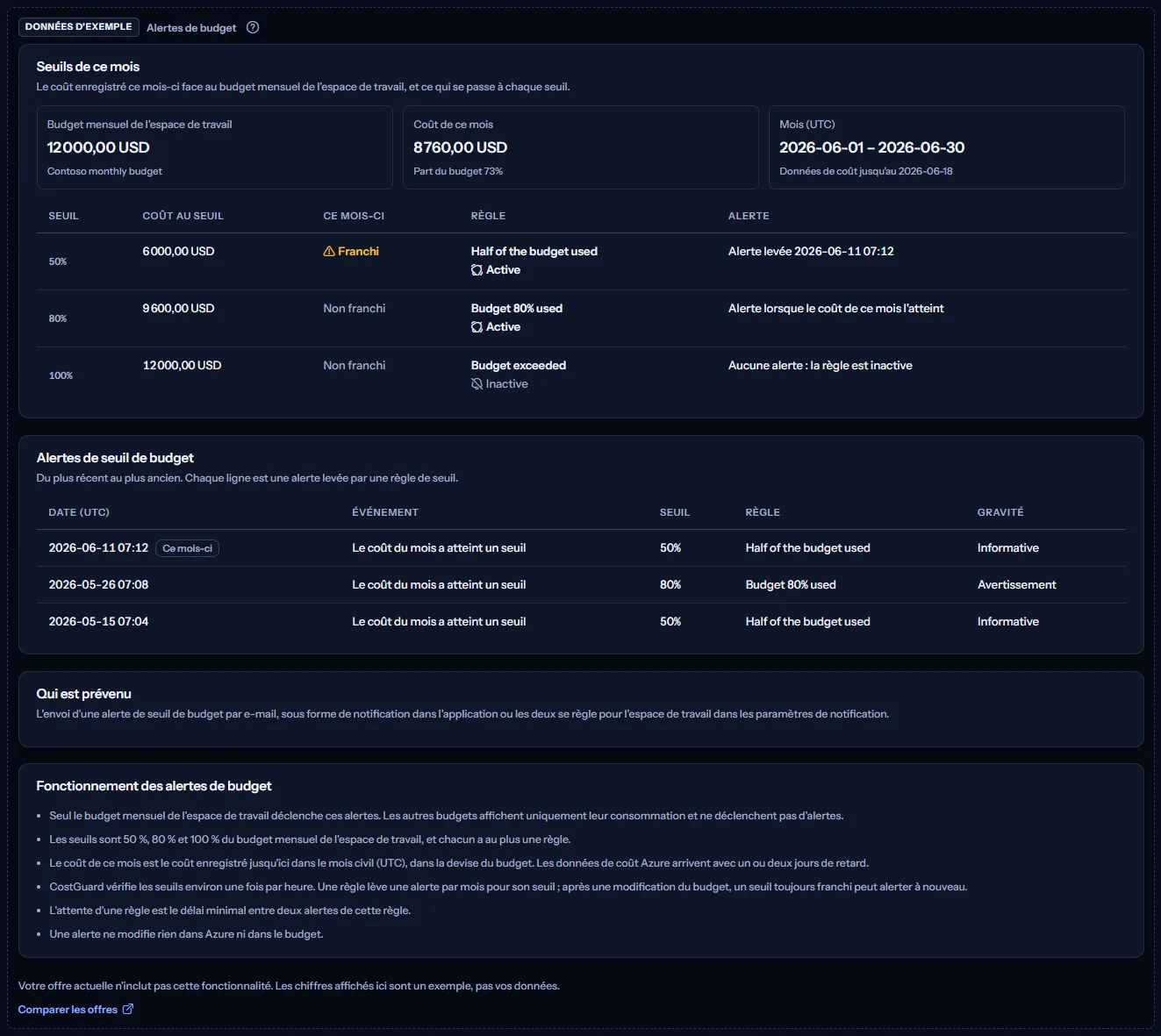Viewport: 1161px width, 1036px height.
Task: Click the Budget mensuel 12 000,00 USD card
Action: (x=215, y=147)
